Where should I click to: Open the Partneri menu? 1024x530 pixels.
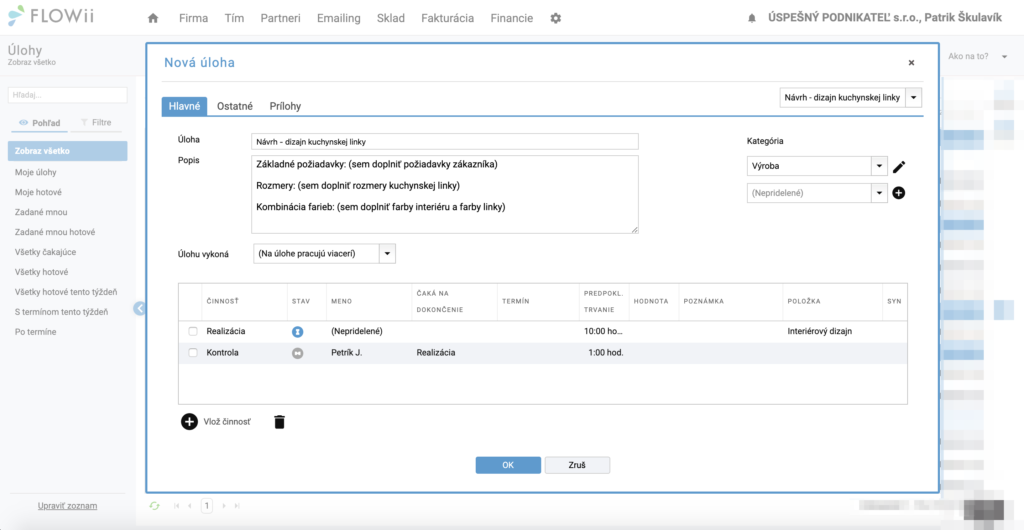(280, 18)
